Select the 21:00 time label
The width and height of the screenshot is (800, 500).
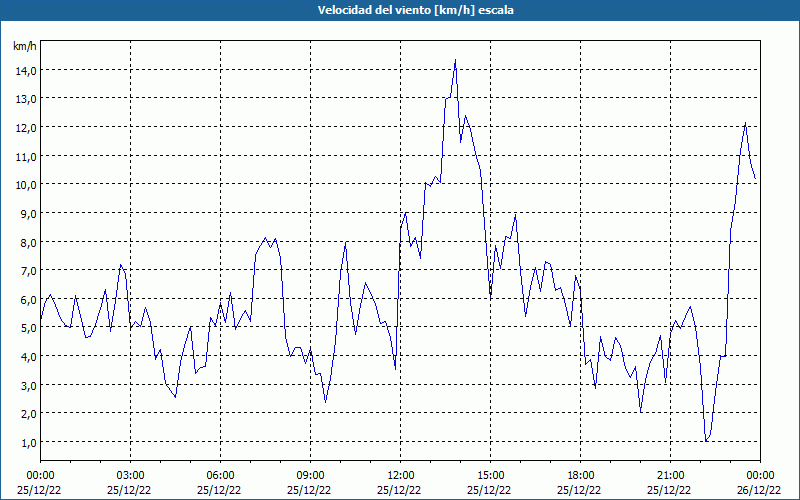click(670, 476)
